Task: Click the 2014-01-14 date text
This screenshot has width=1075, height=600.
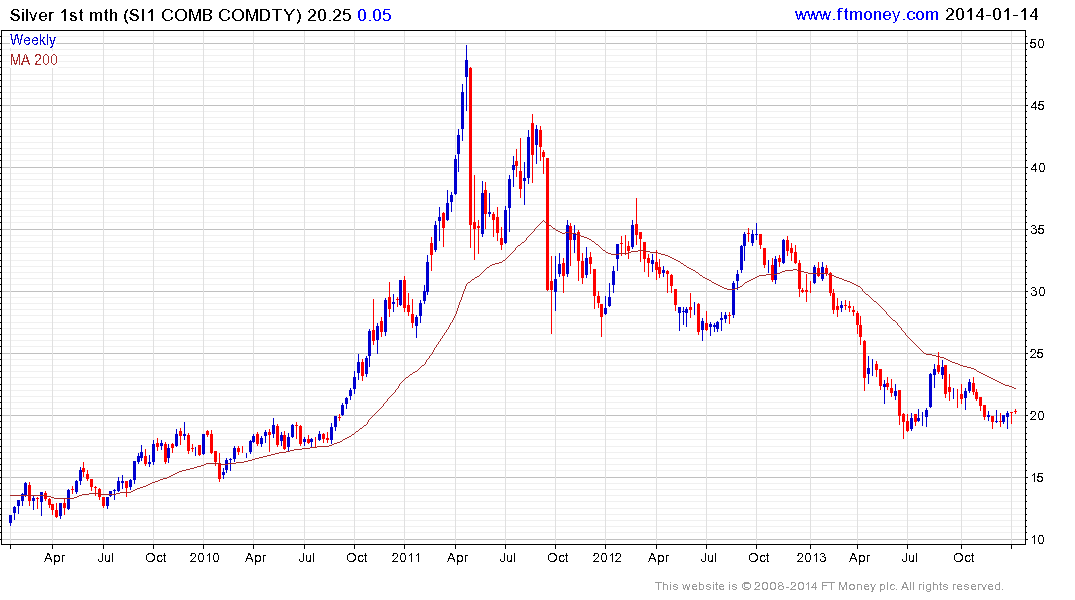Action: pyautogui.click(x=991, y=14)
